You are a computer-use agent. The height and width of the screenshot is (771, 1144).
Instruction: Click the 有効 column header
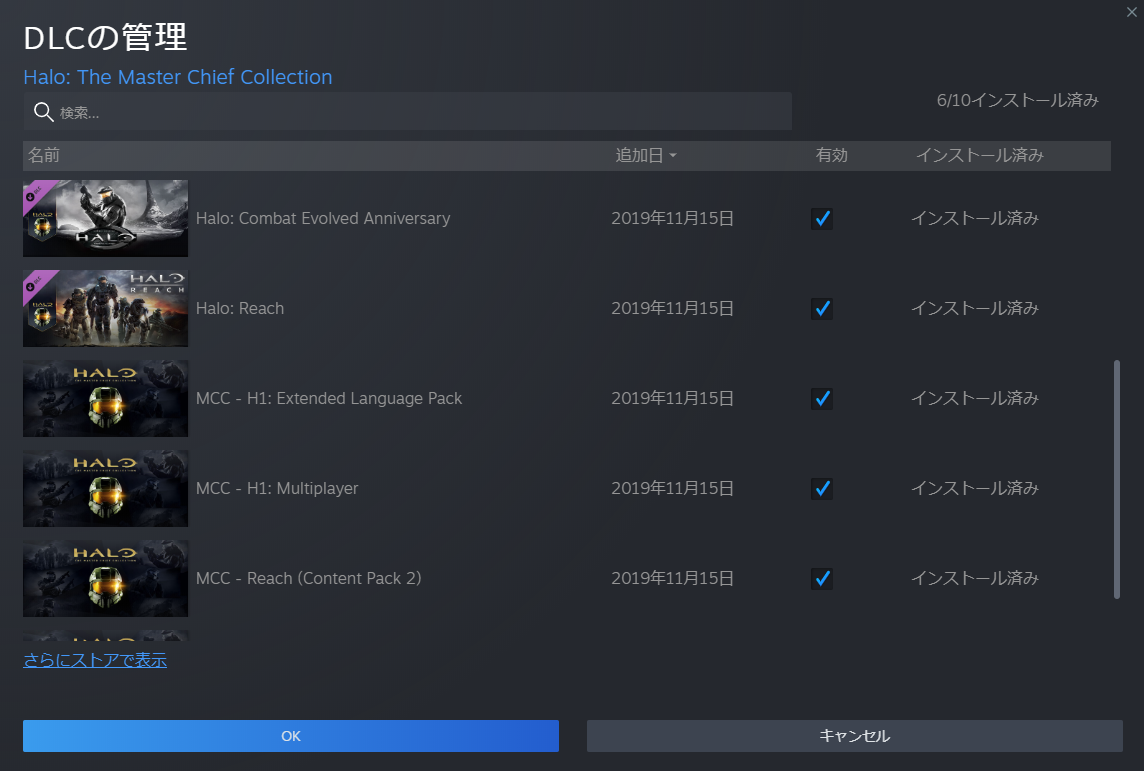(832, 155)
